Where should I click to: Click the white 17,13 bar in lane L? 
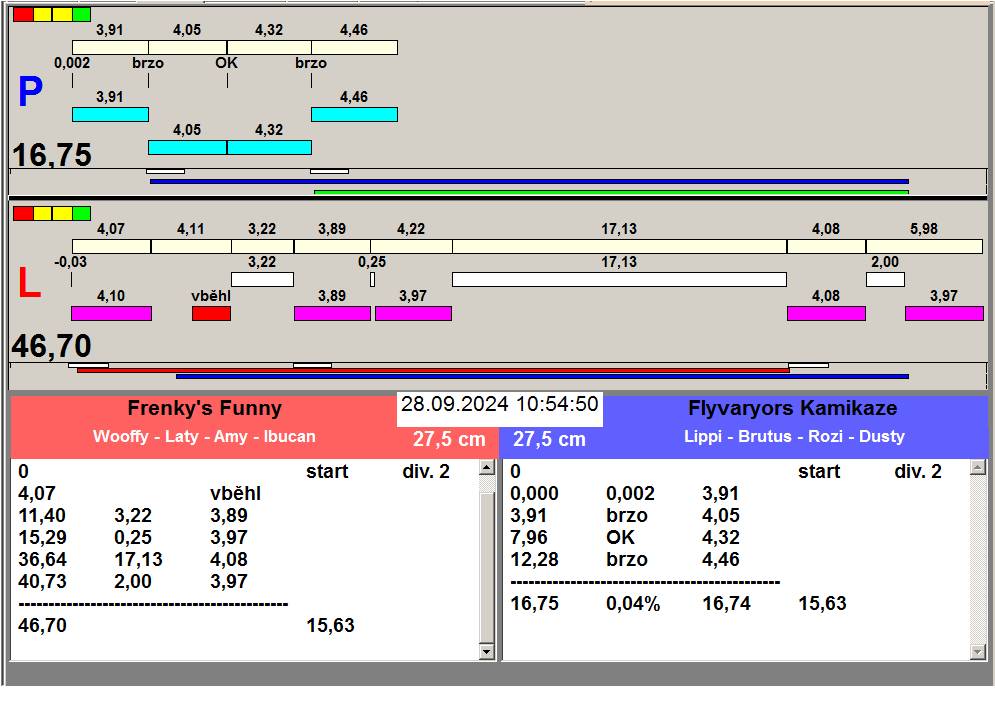619,279
